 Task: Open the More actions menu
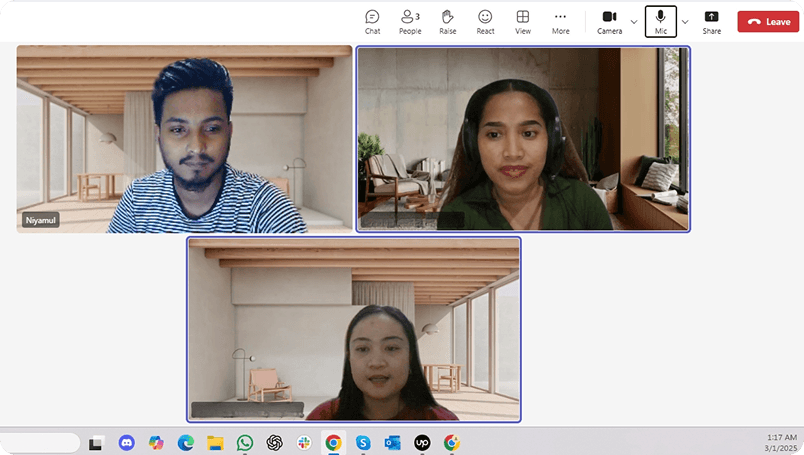pos(560,21)
